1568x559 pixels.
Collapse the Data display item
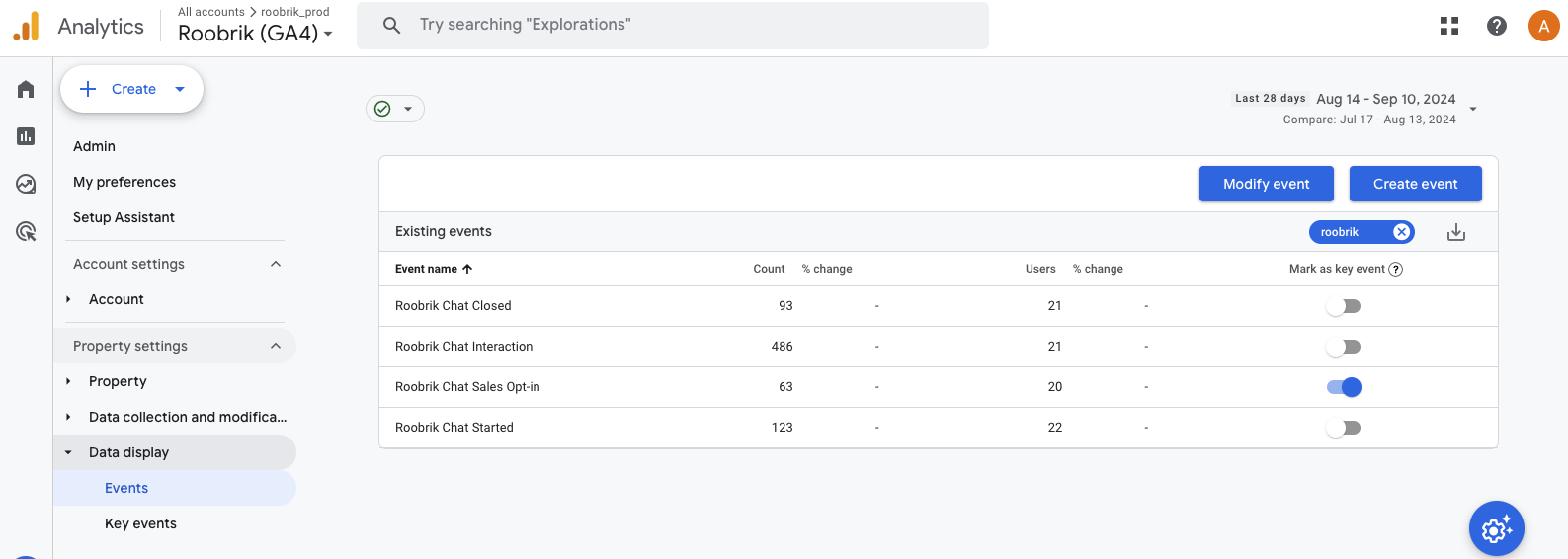68,452
